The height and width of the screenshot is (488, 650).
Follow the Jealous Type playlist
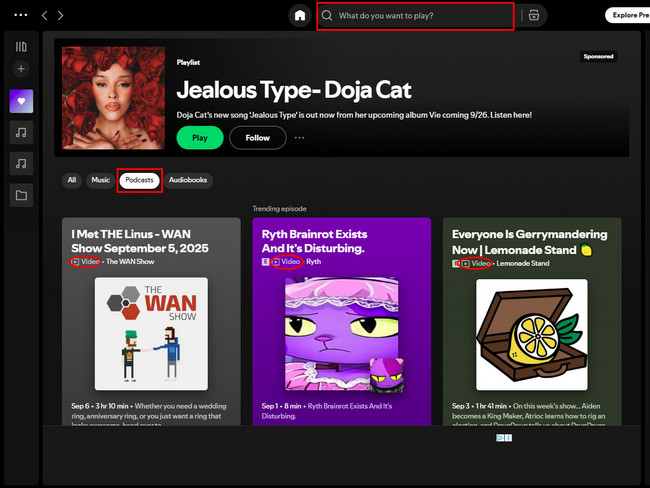(x=257, y=138)
